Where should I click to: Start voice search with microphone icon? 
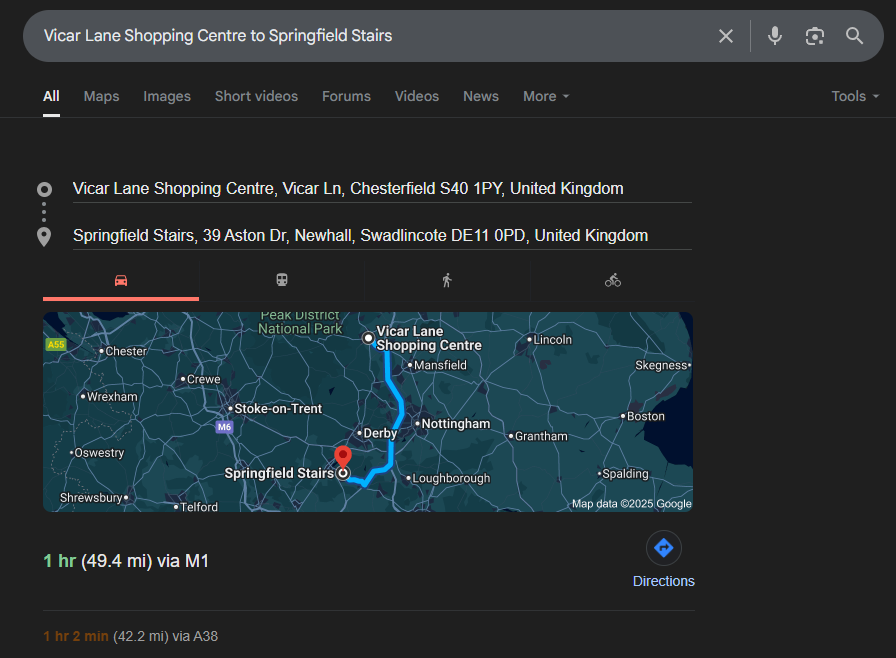tap(775, 36)
